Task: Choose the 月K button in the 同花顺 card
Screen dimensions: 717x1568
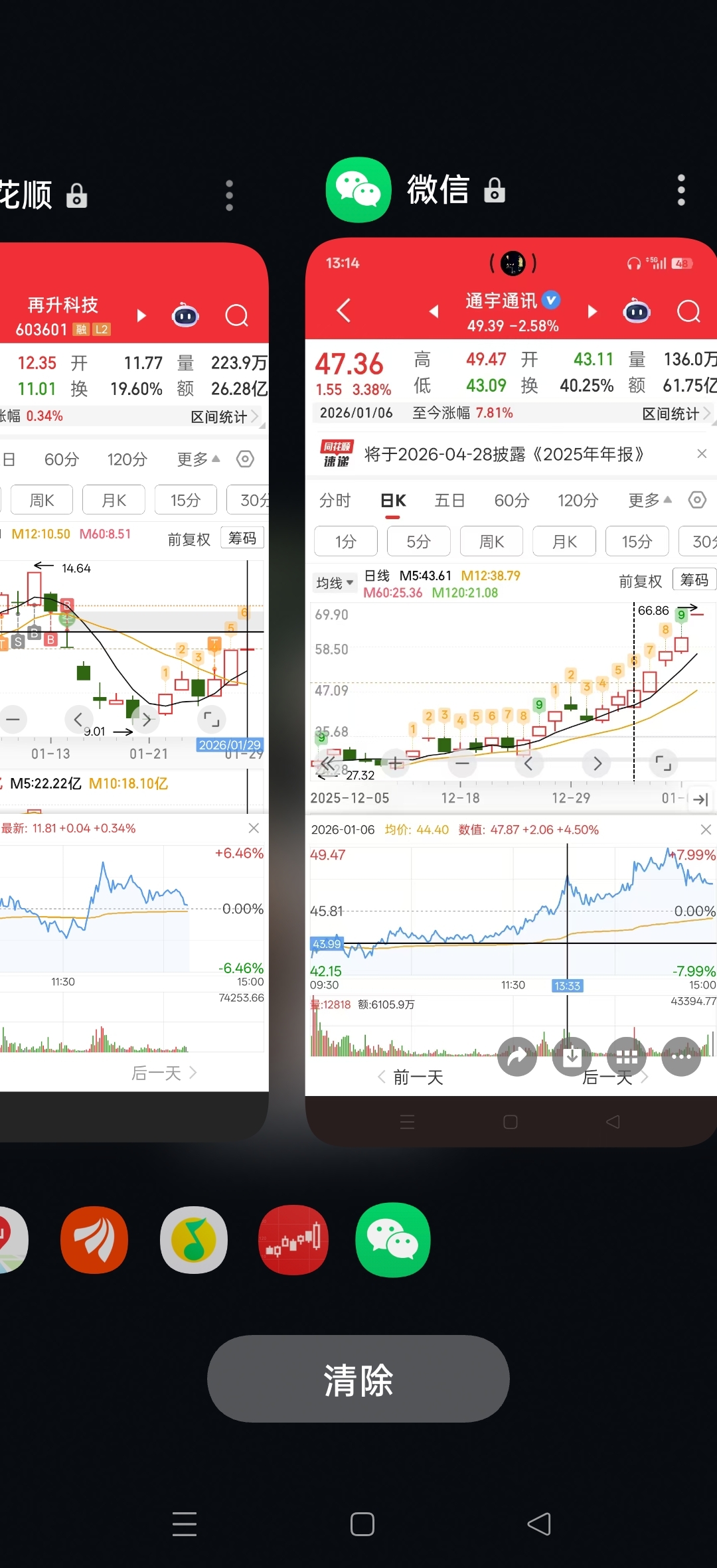Action: click(x=114, y=500)
